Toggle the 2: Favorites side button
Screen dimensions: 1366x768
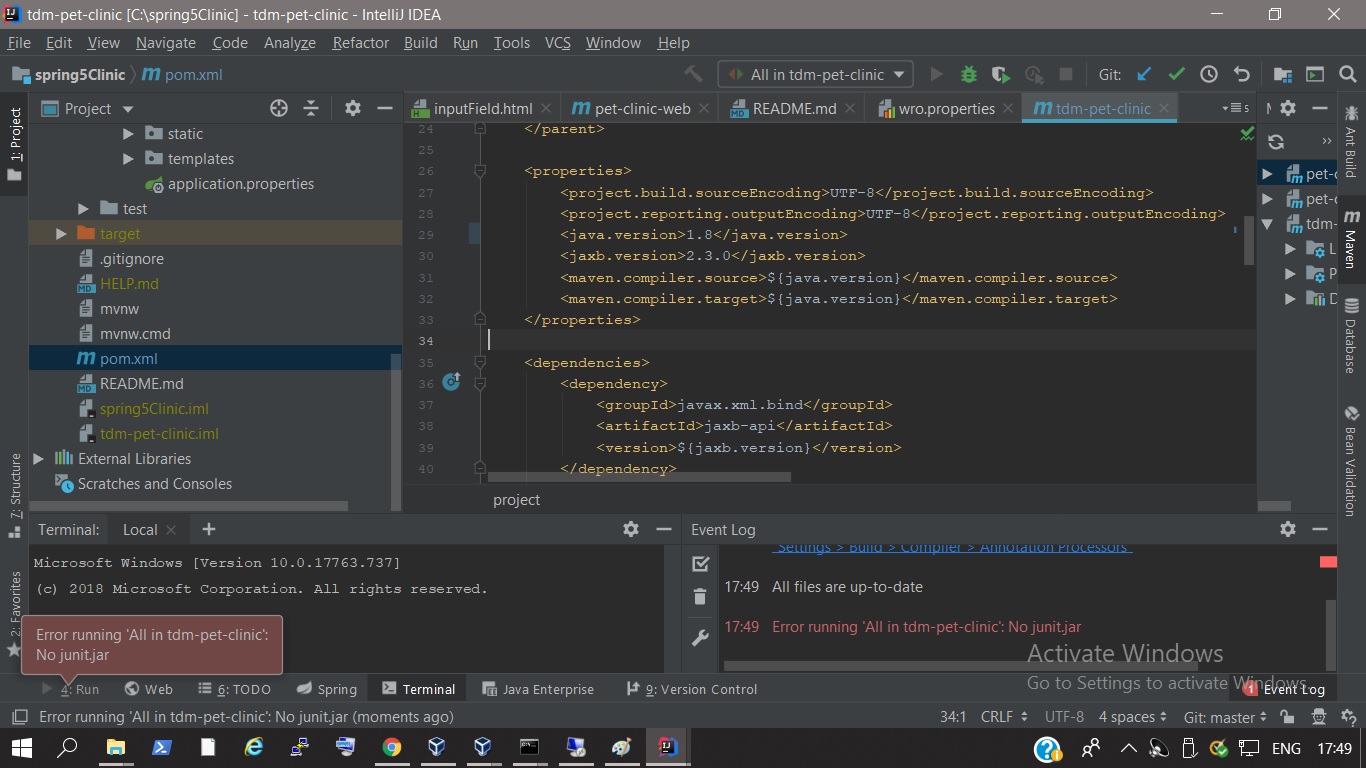click(14, 613)
